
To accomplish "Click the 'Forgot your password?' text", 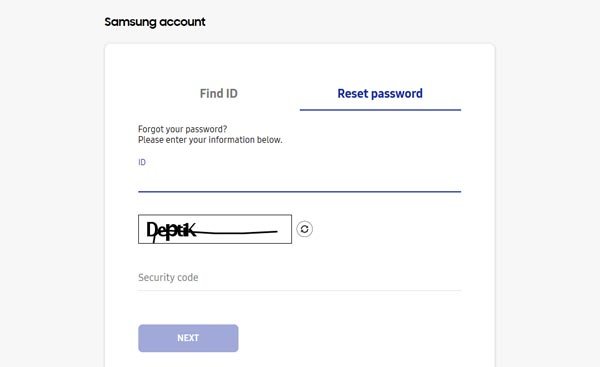I will 183,129.
